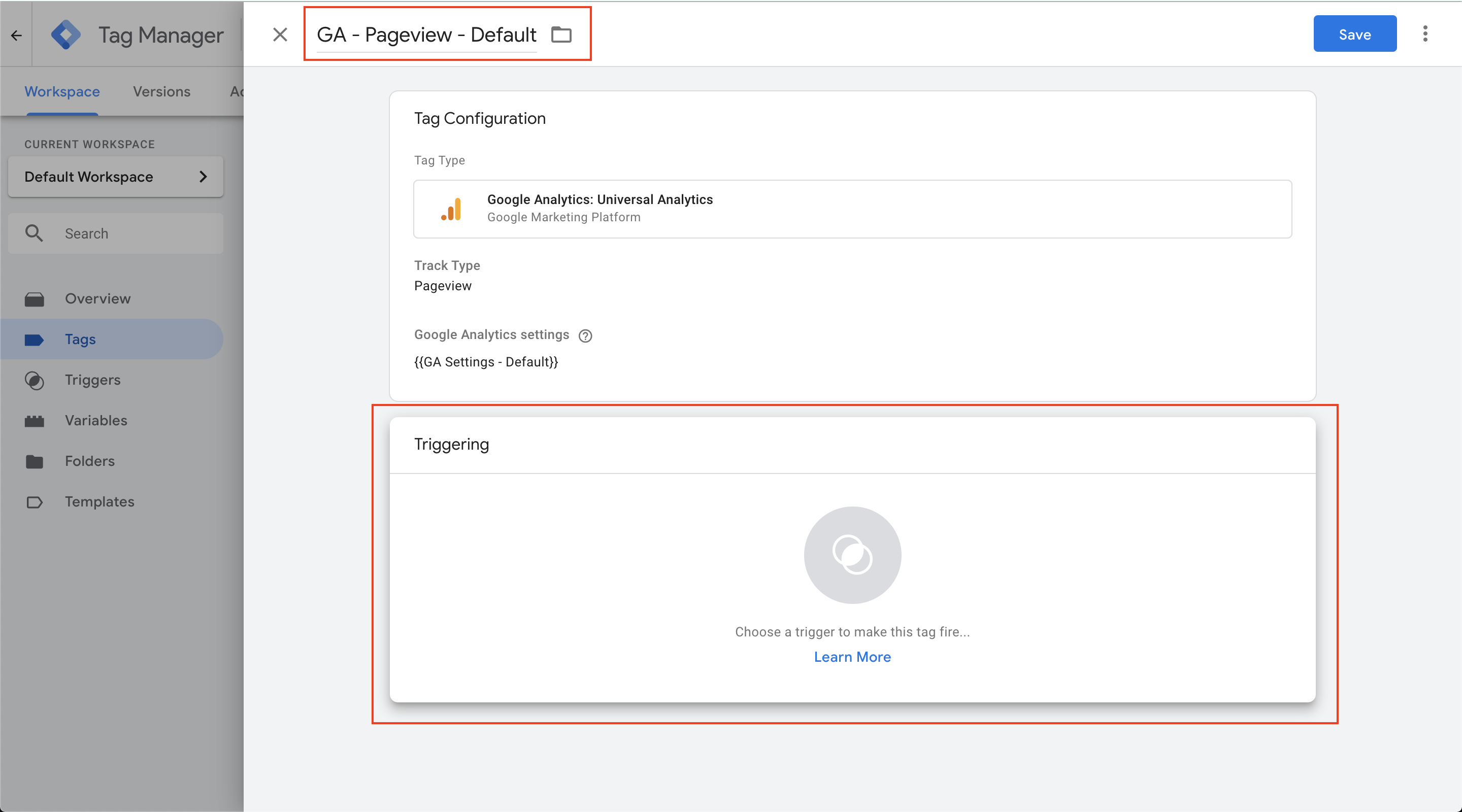Expand the Default Workspace selector
The width and height of the screenshot is (1462, 812).
[116, 177]
